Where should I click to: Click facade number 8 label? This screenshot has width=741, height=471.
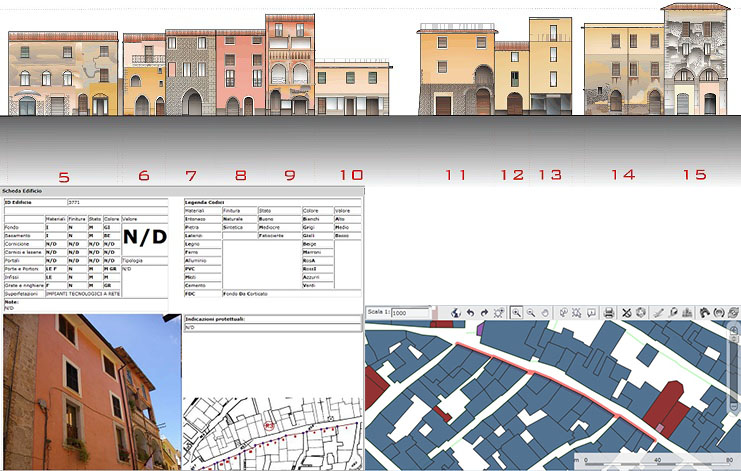click(240, 176)
